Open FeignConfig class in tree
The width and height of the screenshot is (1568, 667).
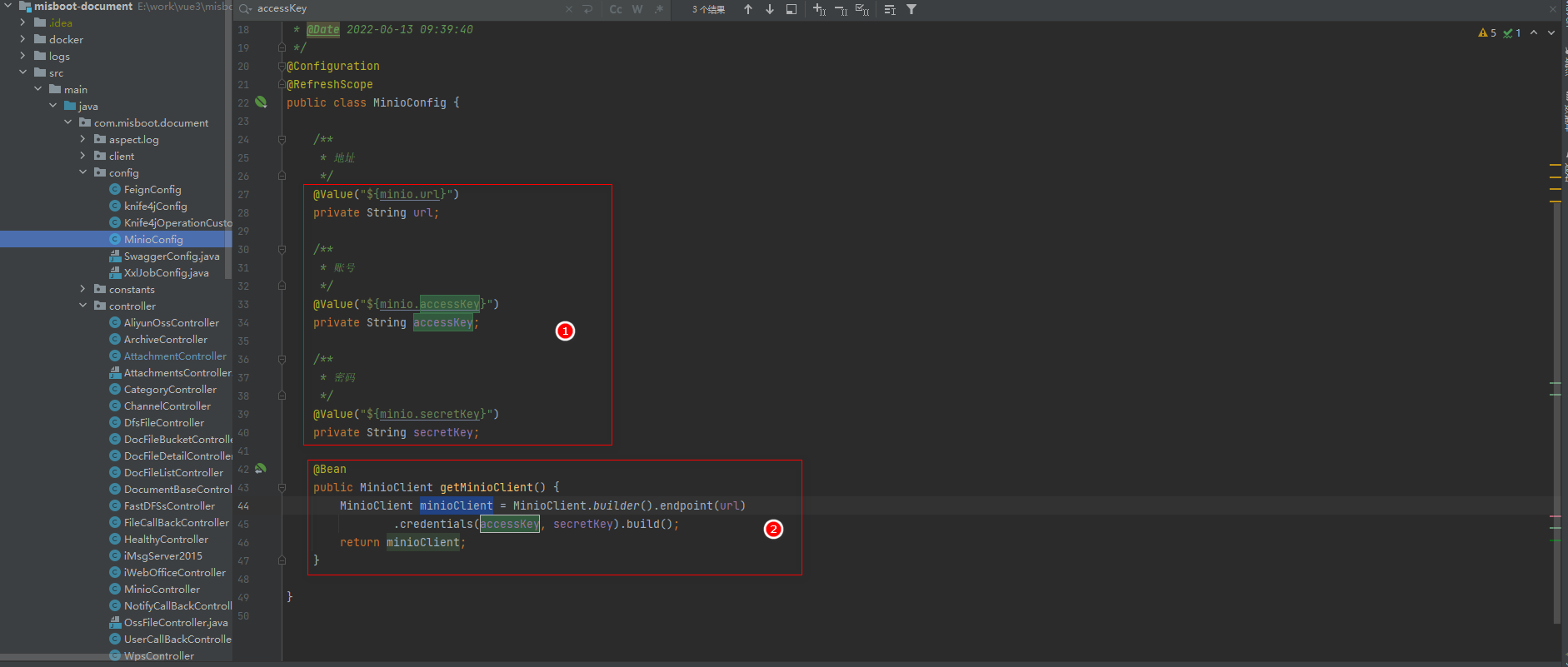coord(152,189)
